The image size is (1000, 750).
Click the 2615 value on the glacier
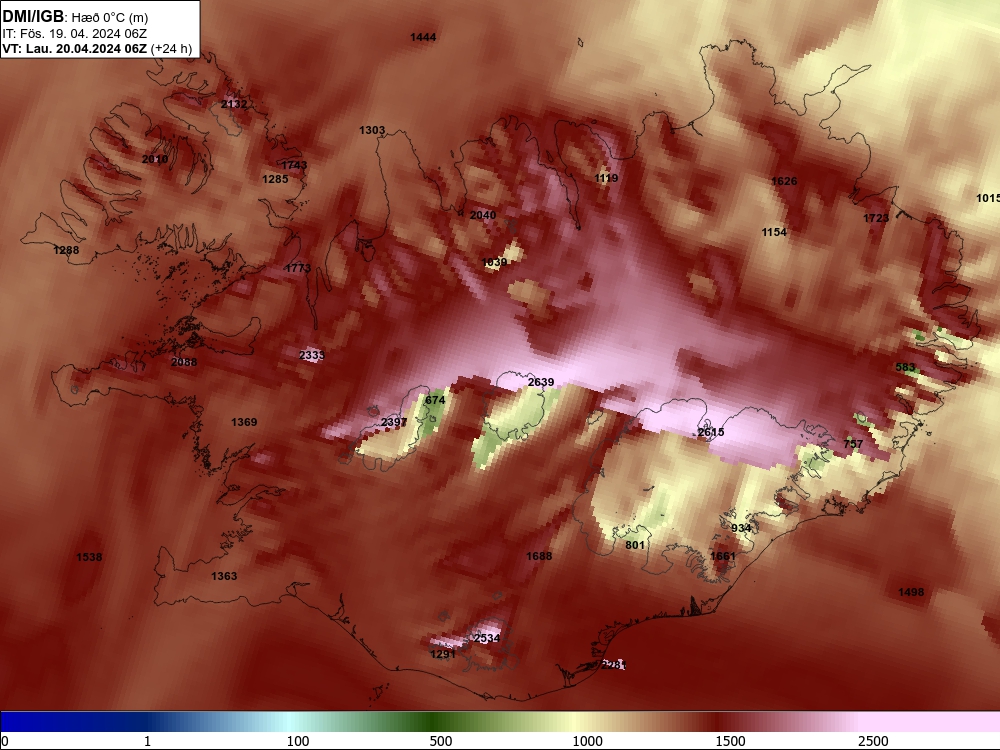[710, 432]
